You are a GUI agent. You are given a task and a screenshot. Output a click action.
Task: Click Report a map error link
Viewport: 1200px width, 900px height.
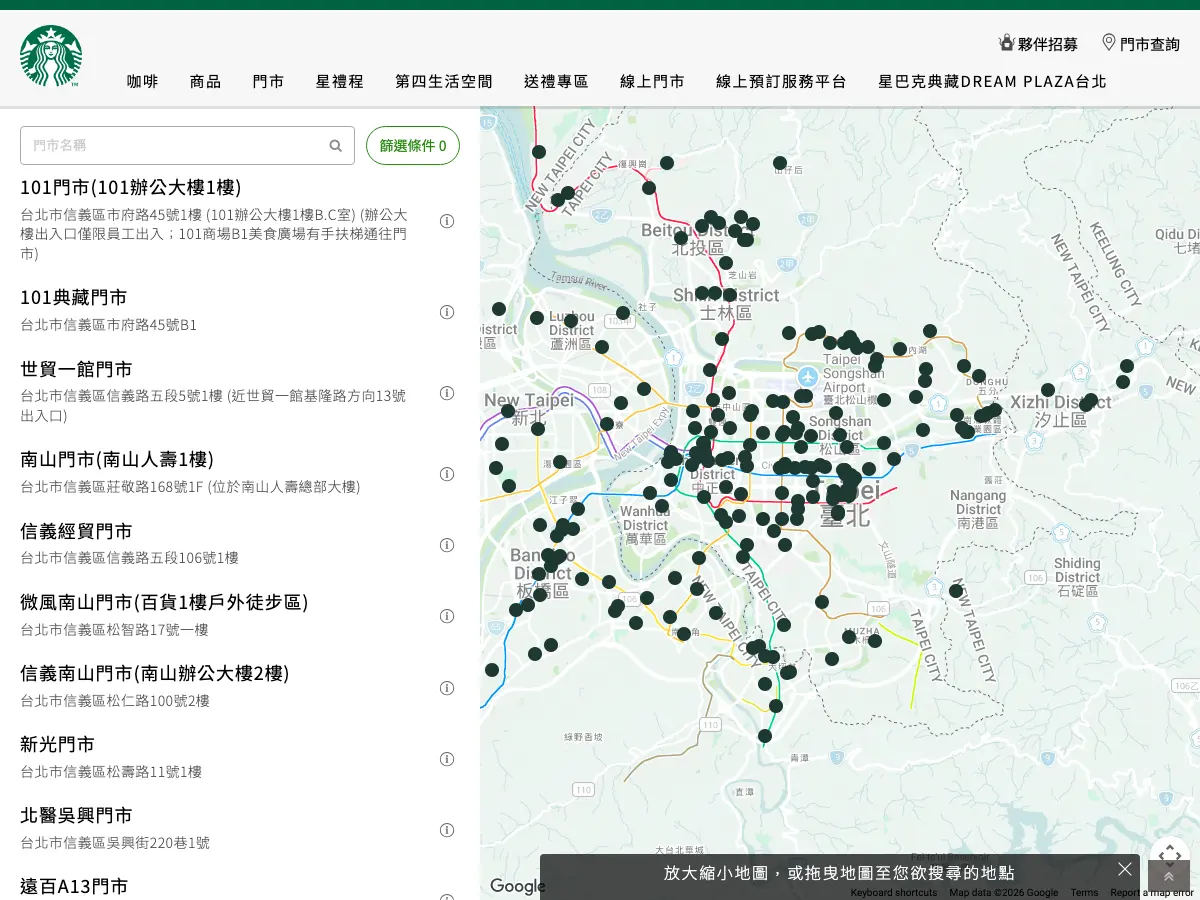[x=1152, y=892]
